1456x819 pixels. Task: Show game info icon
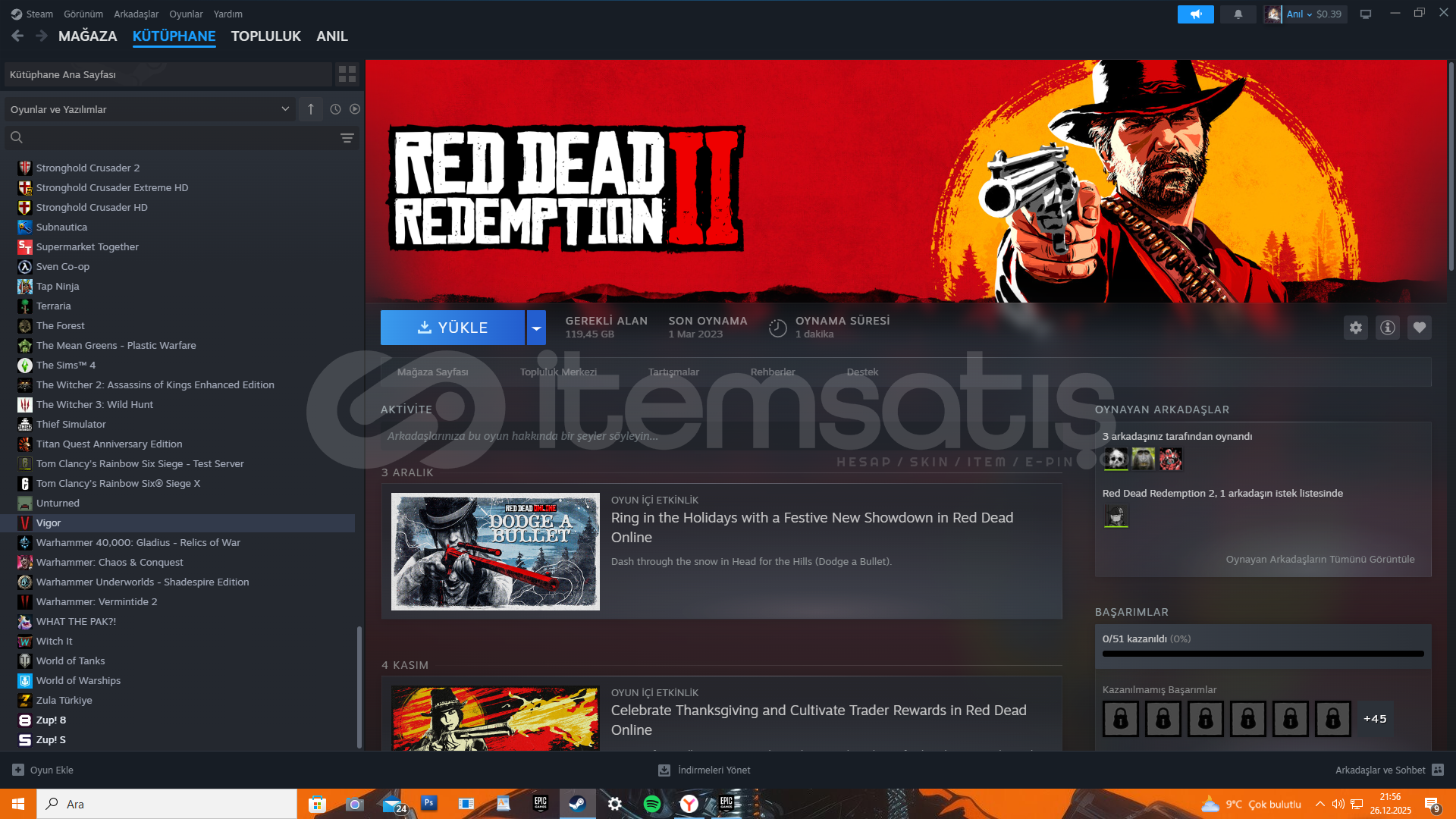[1387, 328]
